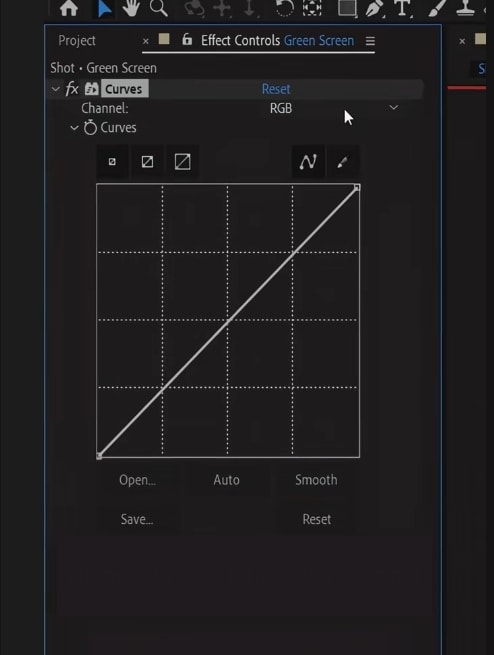The image size is (494, 655).
Task: Toggle the fx switch for Curves effect
Action: [x=72, y=89]
